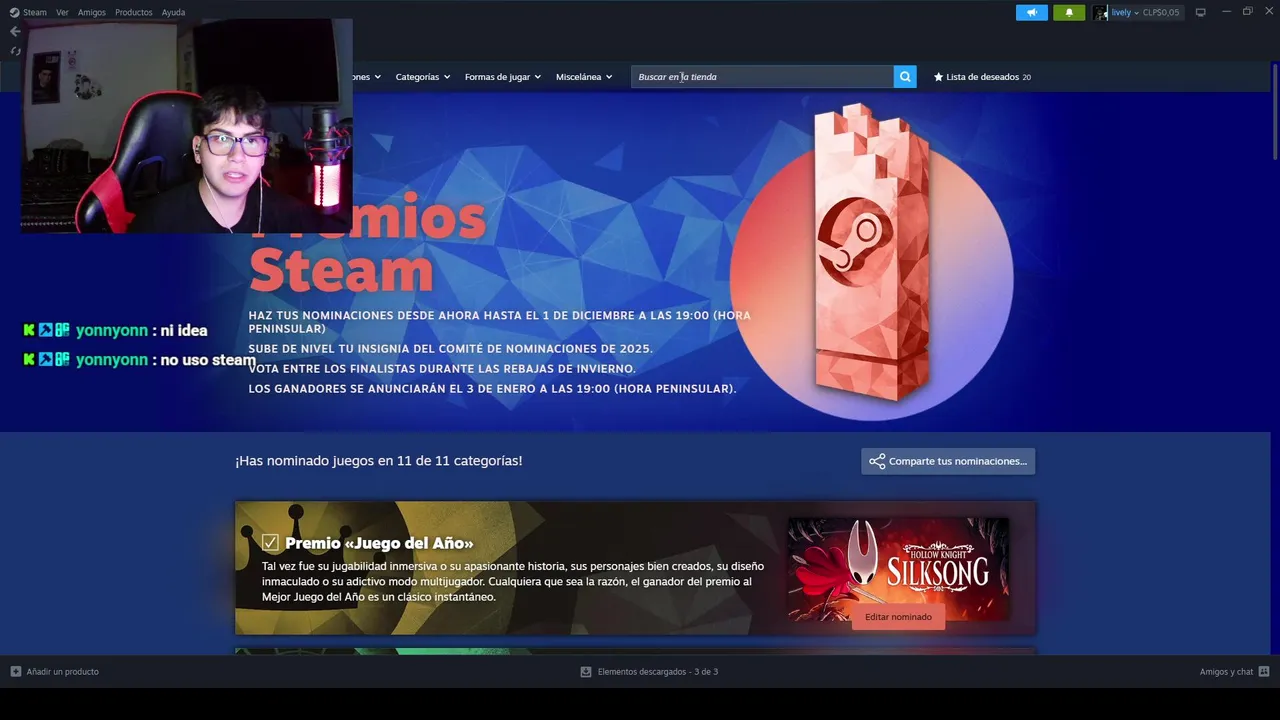The width and height of the screenshot is (1280, 720).
Task: Open the Amigos menu
Action: coord(92,12)
